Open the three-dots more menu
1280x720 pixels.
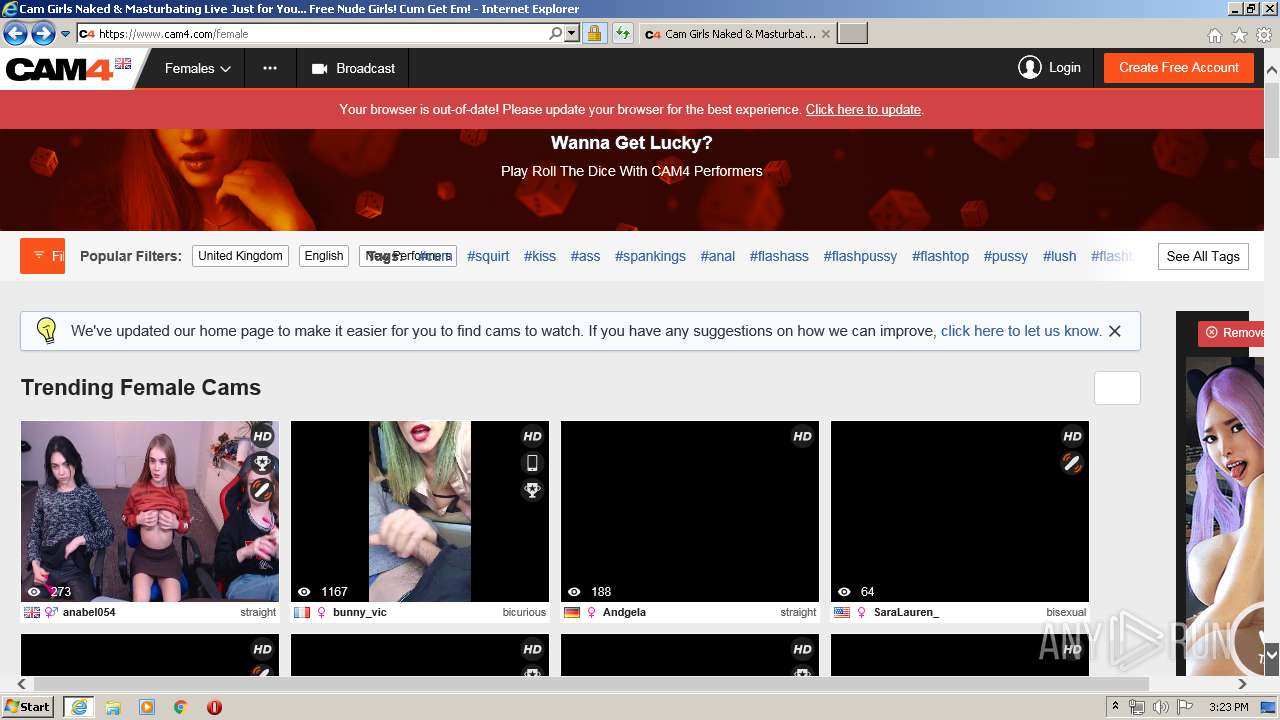click(x=270, y=69)
